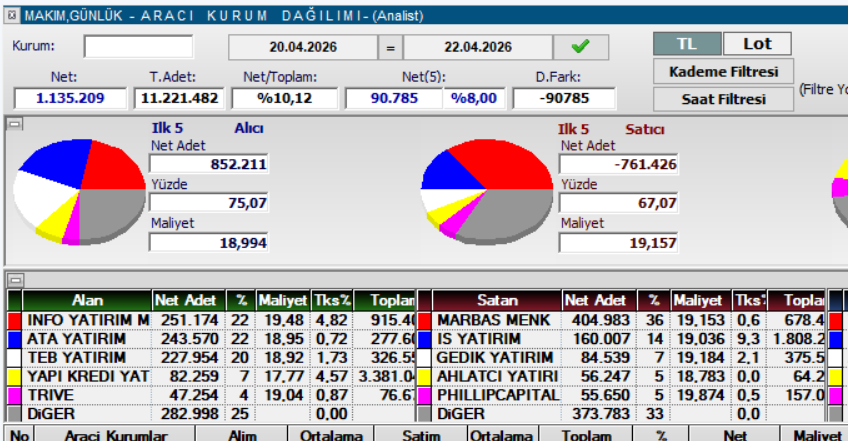Click Maliyet header in Satan table
This screenshot has height=441, width=848.
click(701, 300)
